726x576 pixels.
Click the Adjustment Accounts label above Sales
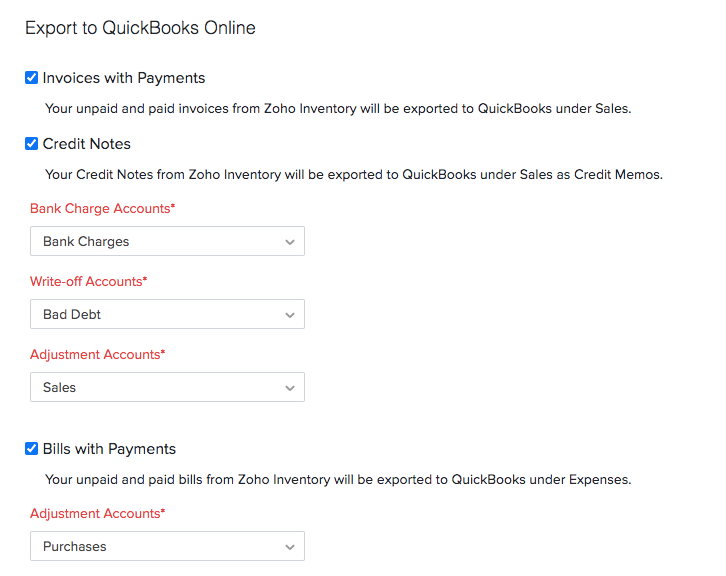point(97,354)
